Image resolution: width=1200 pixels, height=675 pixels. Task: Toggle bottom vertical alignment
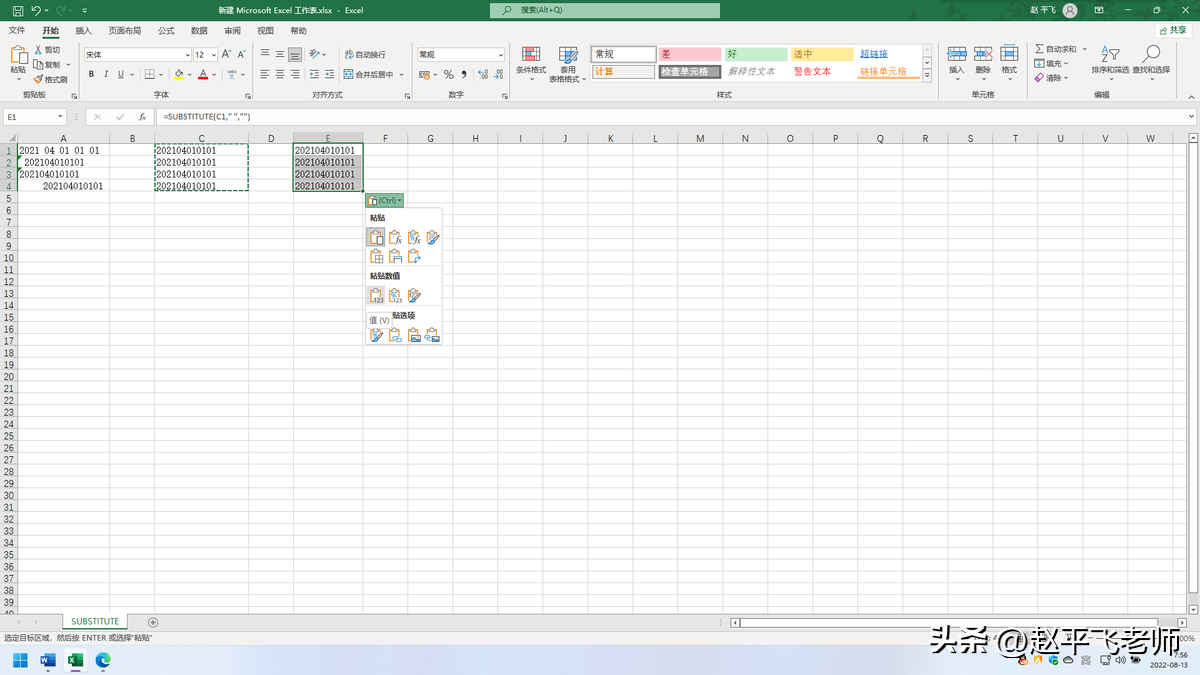click(295, 54)
